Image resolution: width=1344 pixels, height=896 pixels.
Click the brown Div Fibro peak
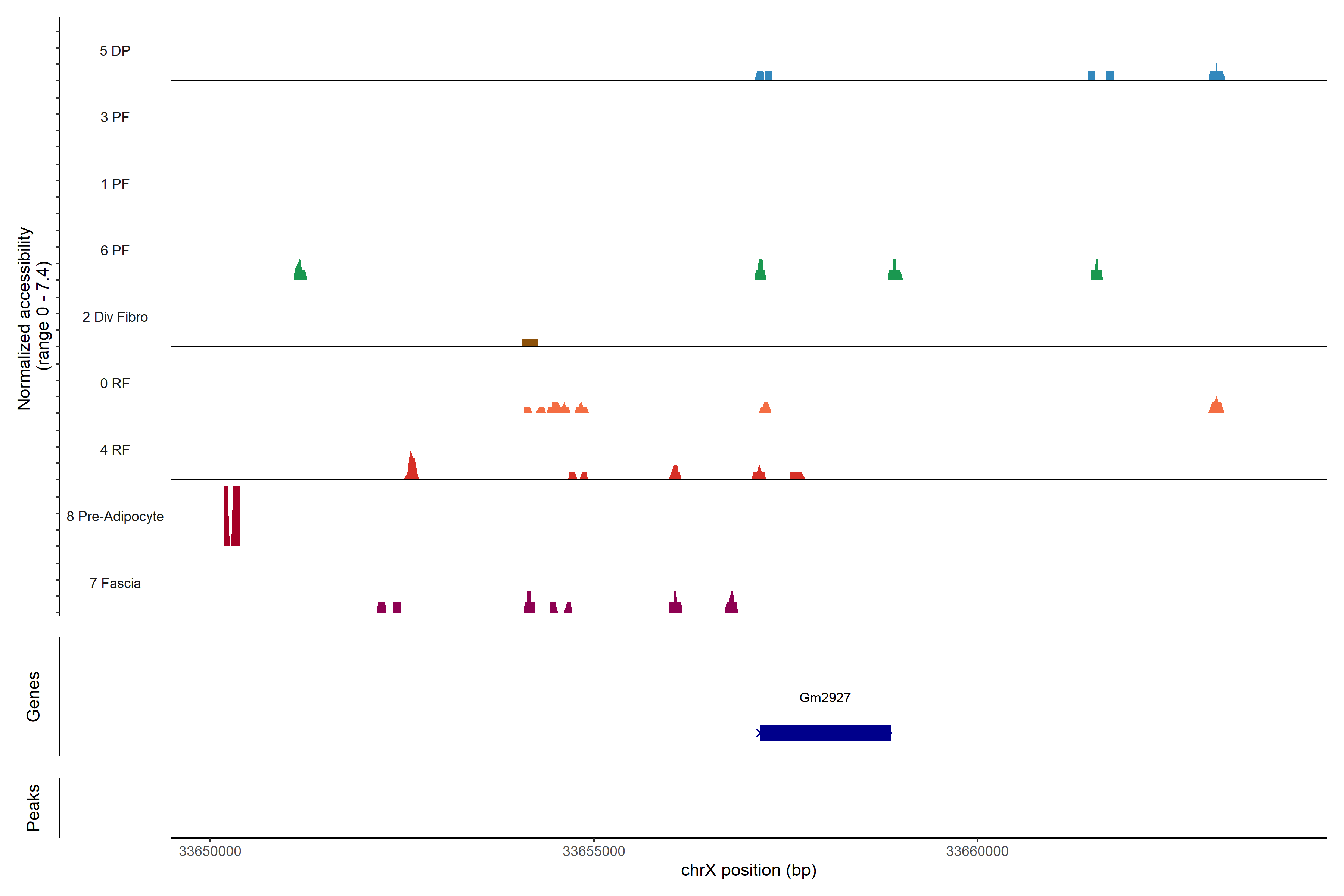[x=529, y=343]
